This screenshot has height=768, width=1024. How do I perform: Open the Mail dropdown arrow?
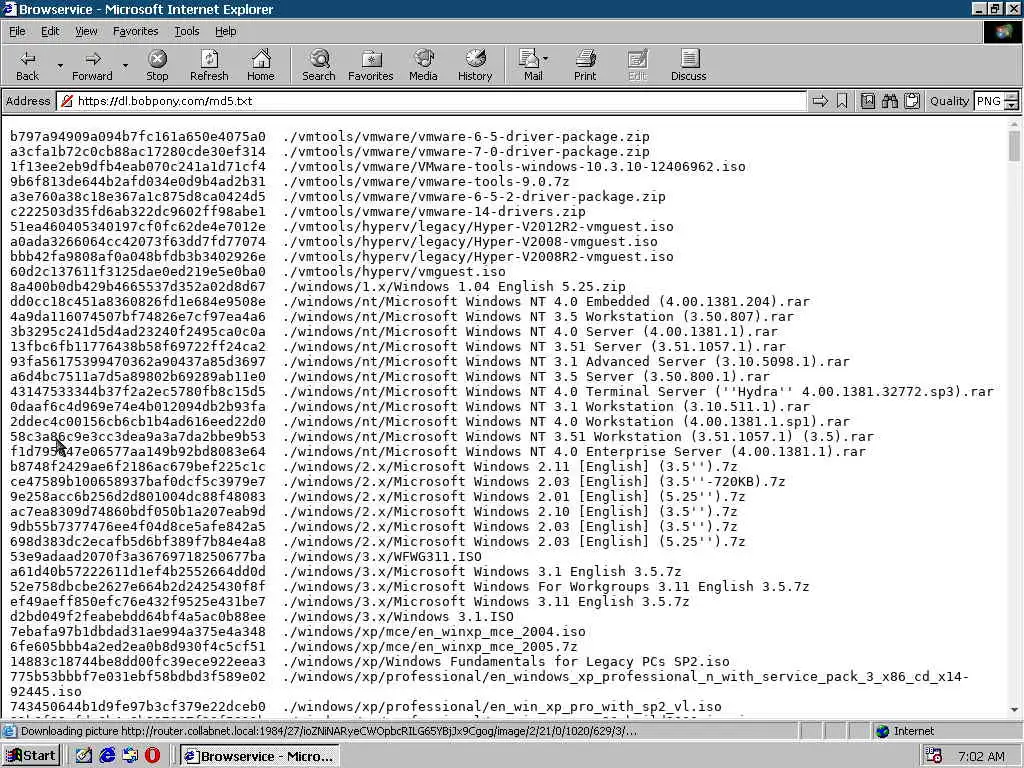point(546,59)
